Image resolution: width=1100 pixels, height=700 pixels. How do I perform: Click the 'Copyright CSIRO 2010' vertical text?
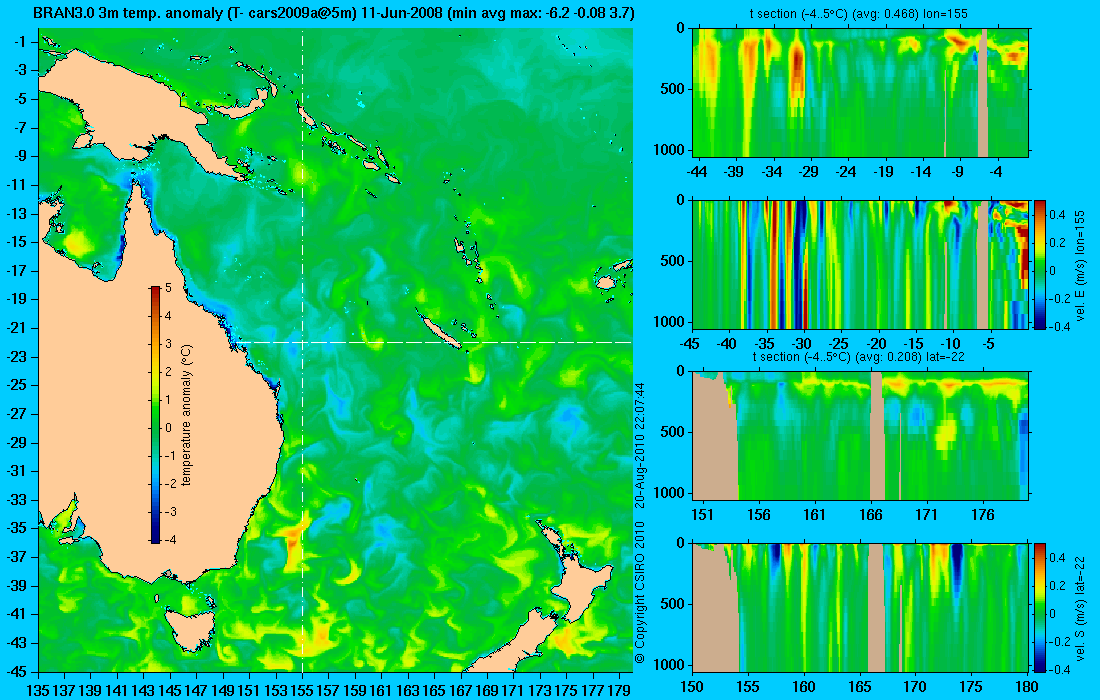pos(639,593)
